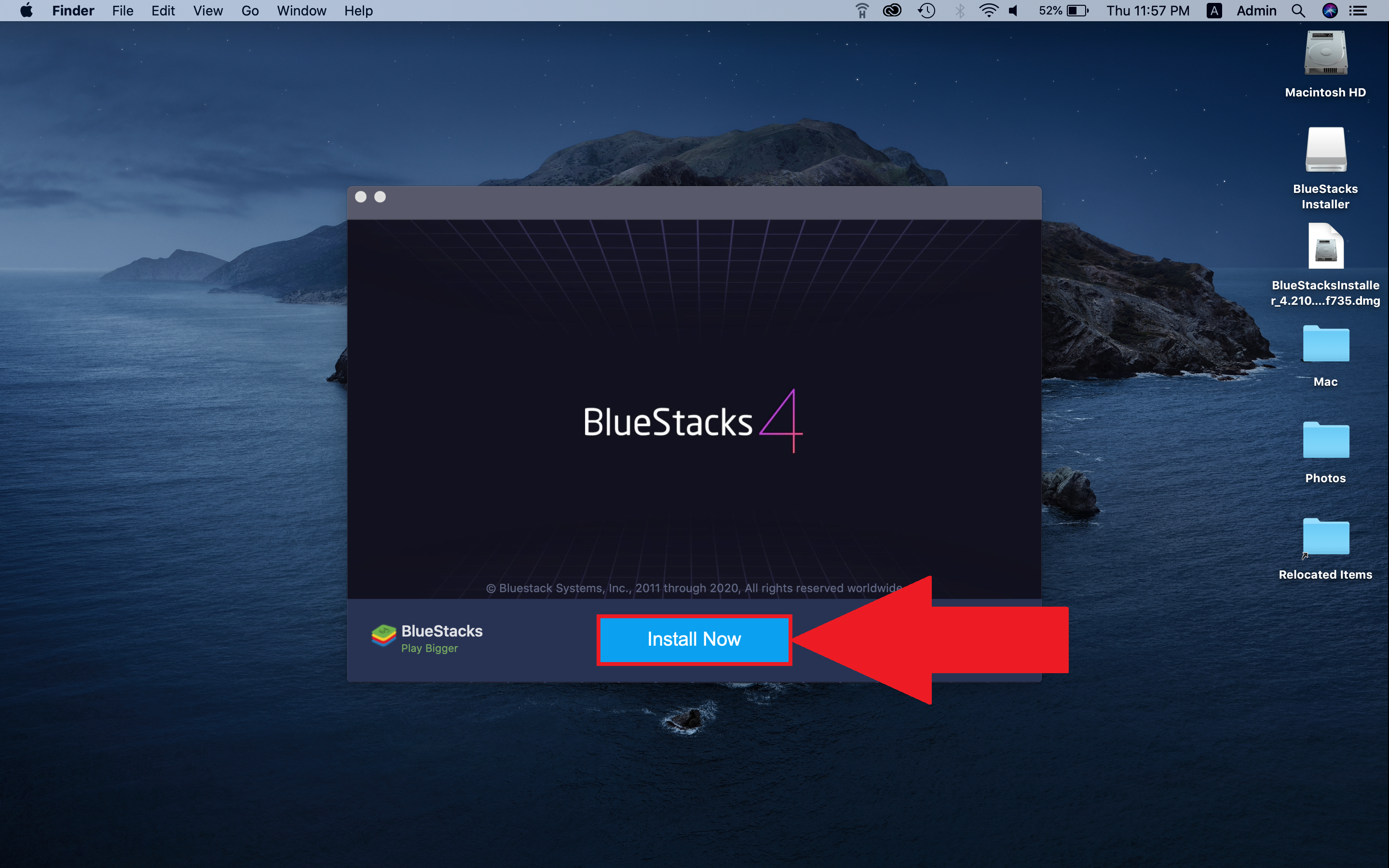
Task: Expand the Edit menu in Finder
Action: [163, 11]
